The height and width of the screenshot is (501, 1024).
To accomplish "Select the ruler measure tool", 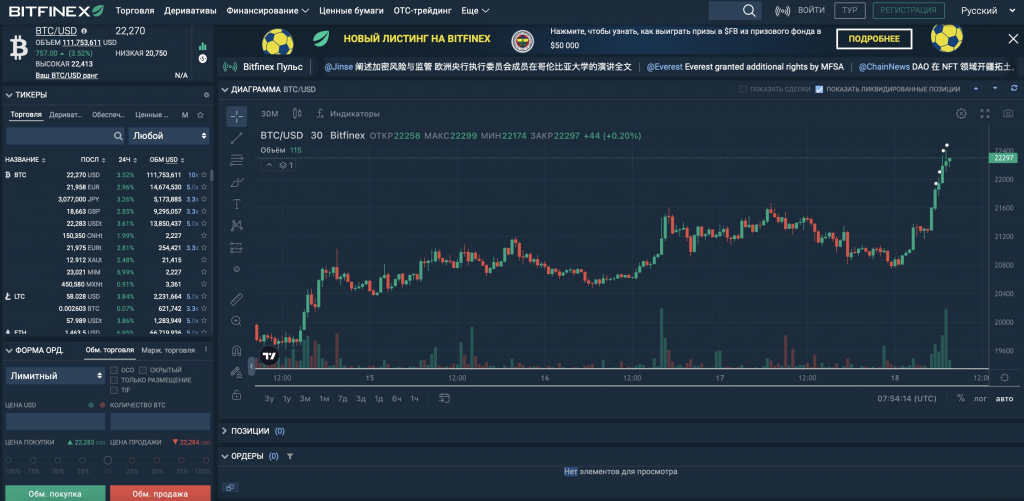I will (236, 299).
